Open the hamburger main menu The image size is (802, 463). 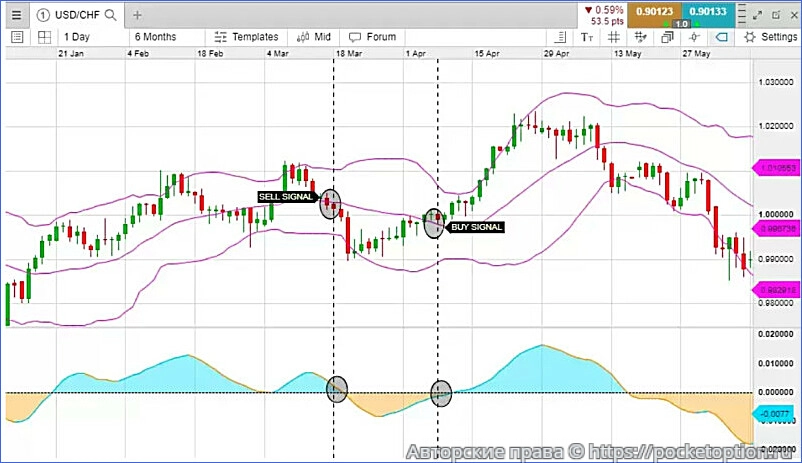click(15, 15)
